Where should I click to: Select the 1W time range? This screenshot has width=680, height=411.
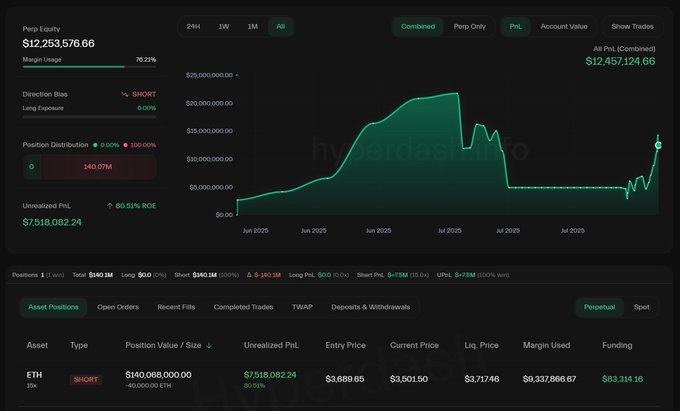[224, 26]
